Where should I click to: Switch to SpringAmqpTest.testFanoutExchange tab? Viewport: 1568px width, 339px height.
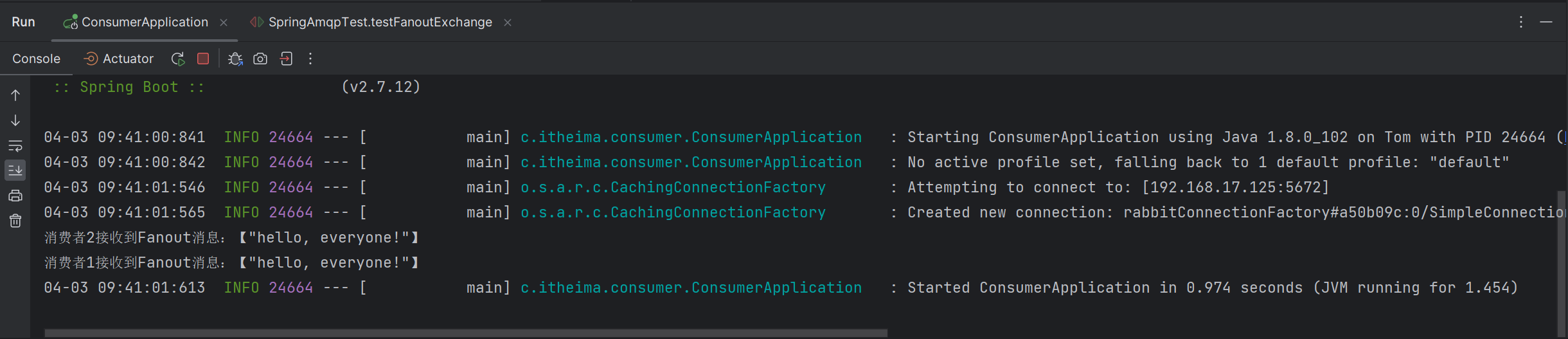380,23
